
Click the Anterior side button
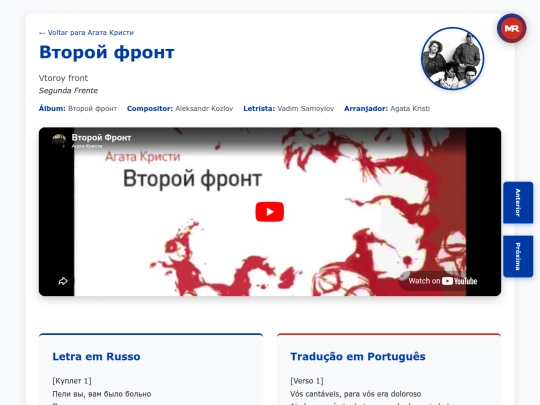point(518,202)
